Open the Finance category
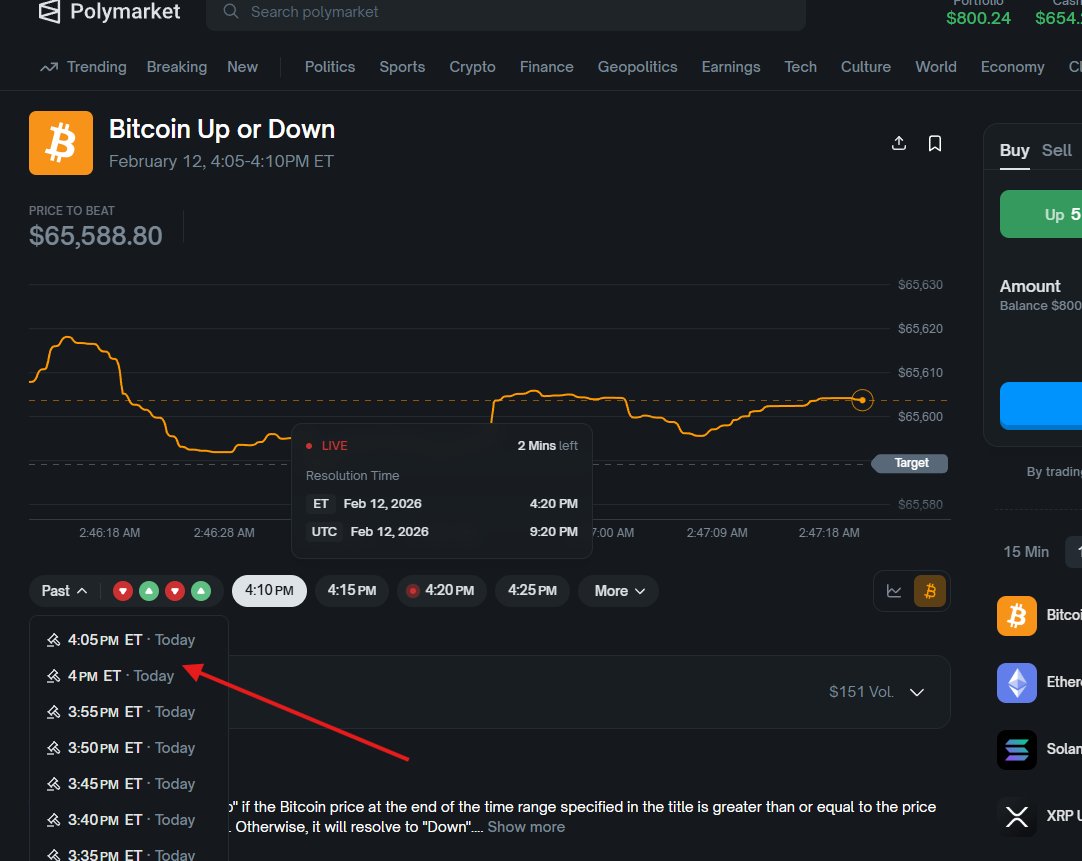Viewport: 1082px width, 861px height. (x=547, y=67)
